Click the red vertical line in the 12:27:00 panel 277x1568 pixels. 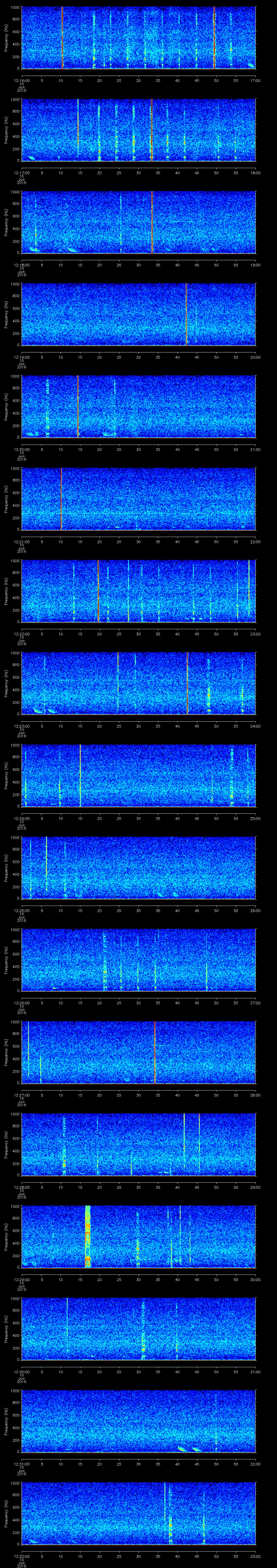pyautogui.click(x=155, y=1052)
